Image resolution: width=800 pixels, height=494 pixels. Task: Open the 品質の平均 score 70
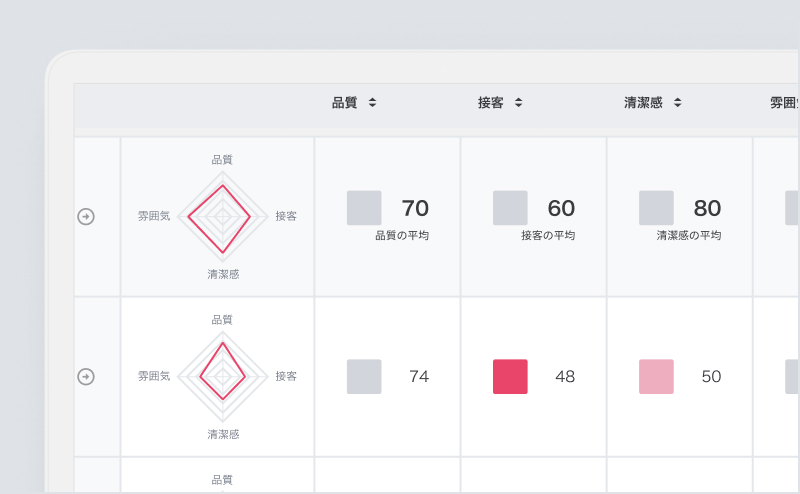click(x=415, y=208)
